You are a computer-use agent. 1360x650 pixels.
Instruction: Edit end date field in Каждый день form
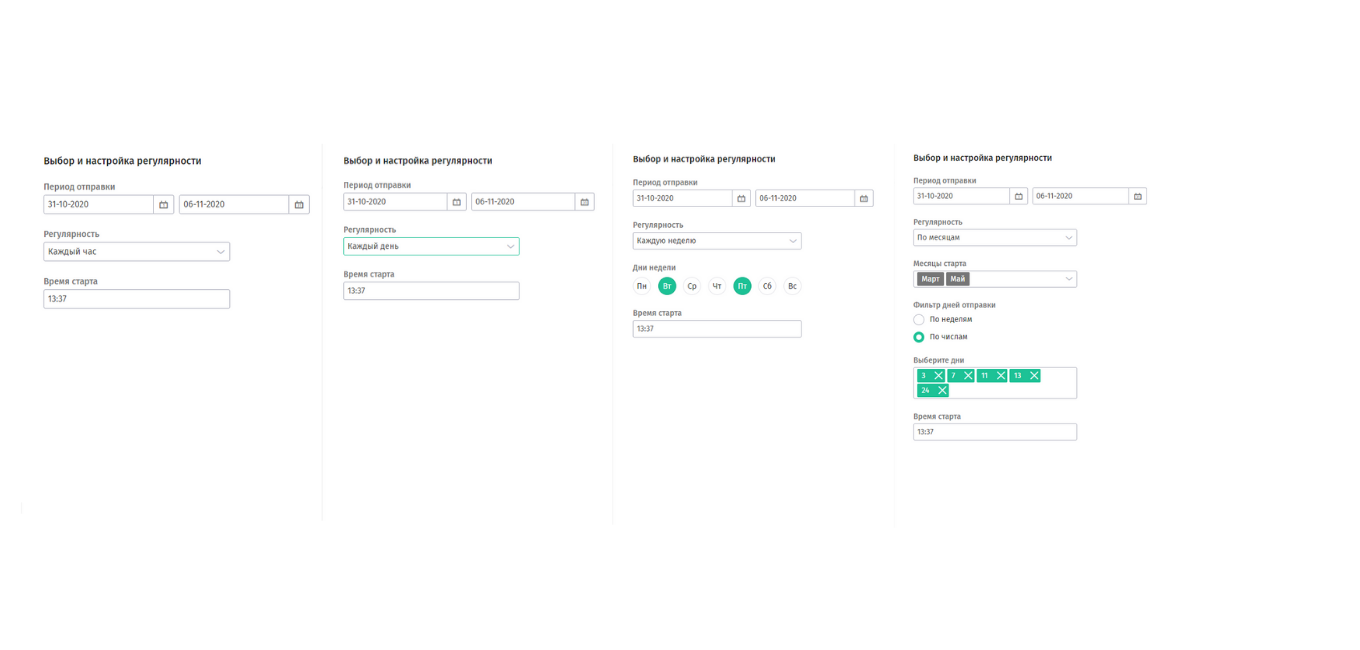point(523,202)
